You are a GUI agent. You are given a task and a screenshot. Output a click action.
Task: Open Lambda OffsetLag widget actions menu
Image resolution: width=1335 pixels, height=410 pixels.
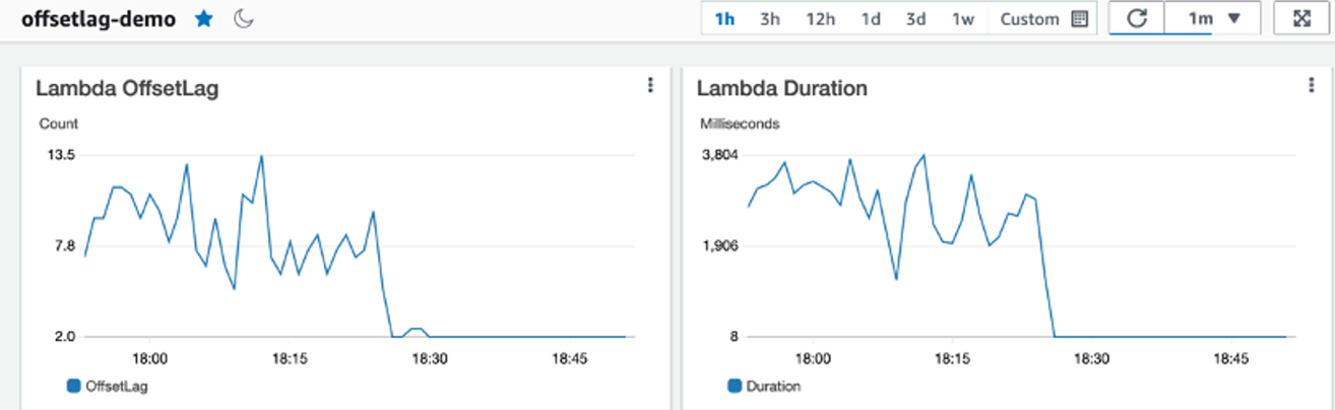tap(651, 86)
